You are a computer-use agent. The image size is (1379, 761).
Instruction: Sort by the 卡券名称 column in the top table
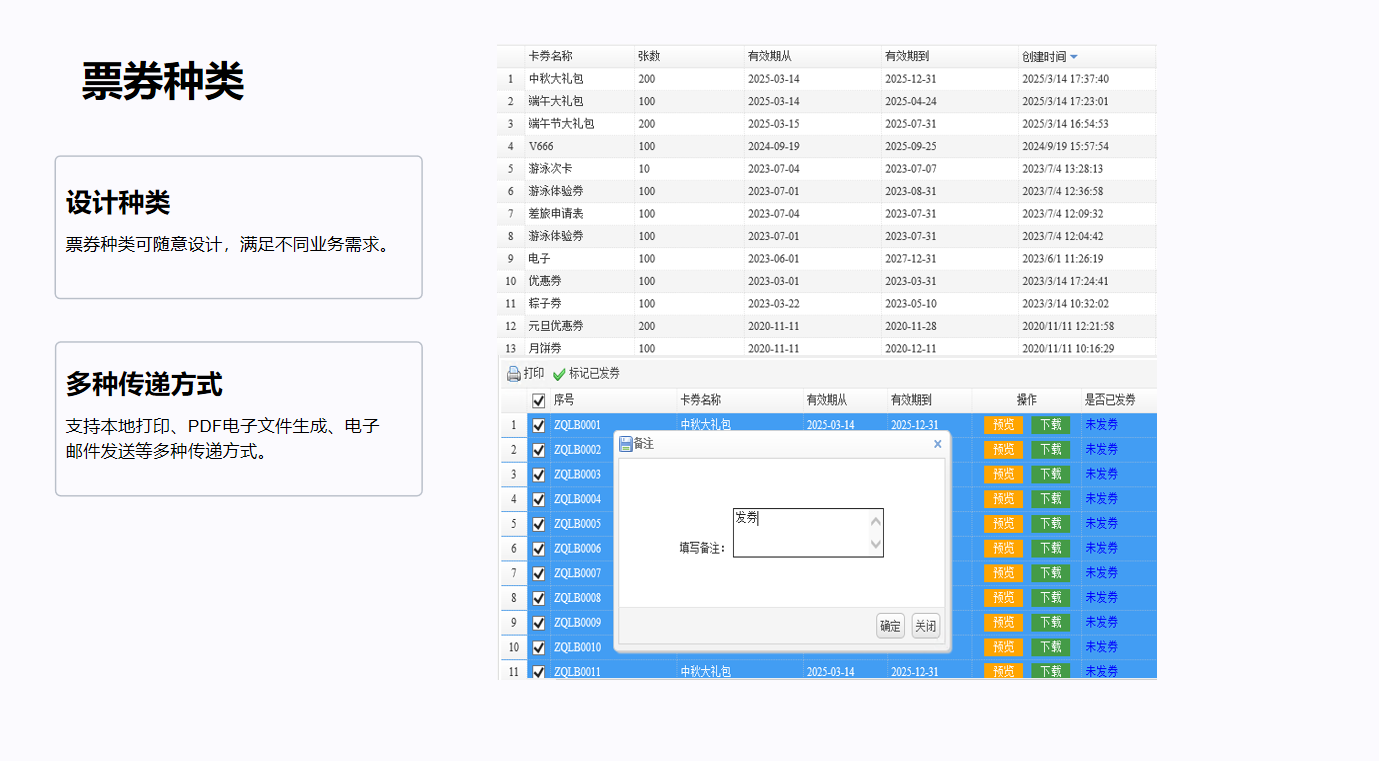tap(580, 56)
